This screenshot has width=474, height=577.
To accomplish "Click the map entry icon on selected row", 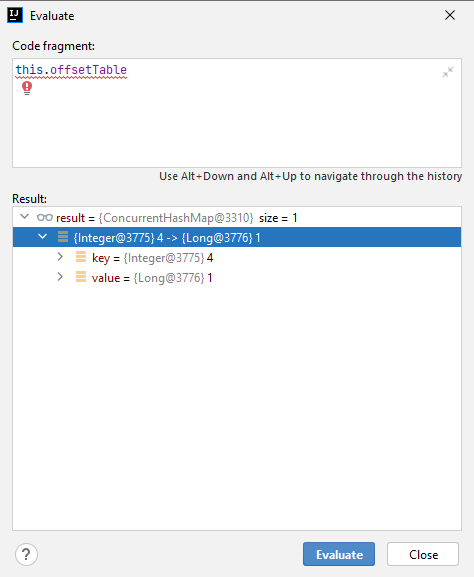I will point(63,237).
